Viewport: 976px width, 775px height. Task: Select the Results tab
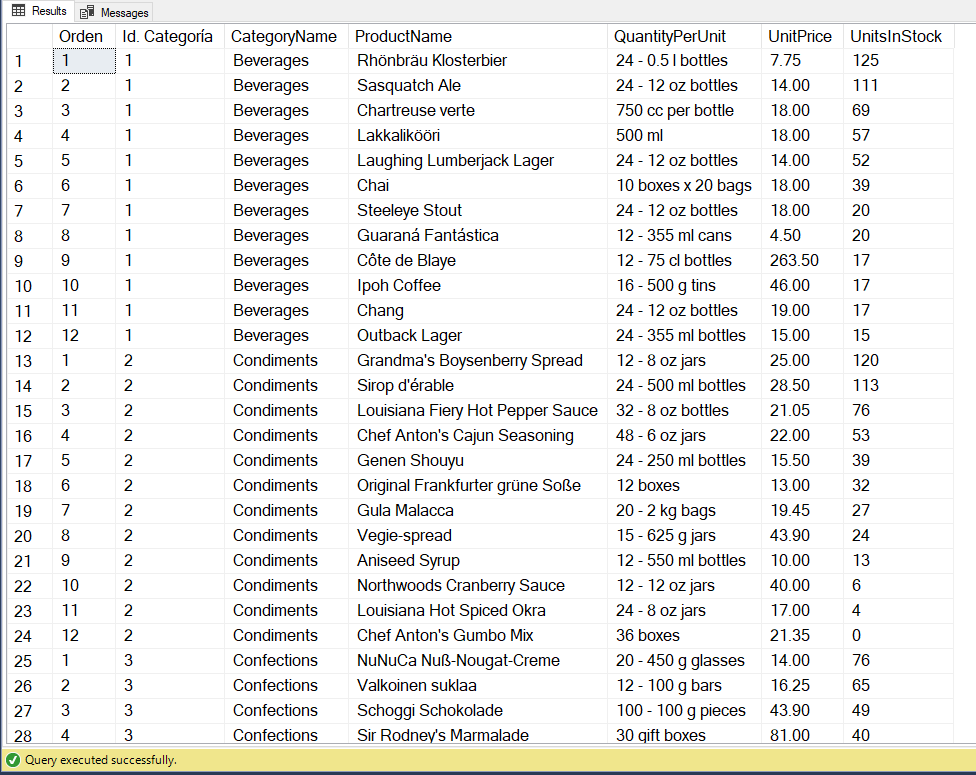(39, 11)
